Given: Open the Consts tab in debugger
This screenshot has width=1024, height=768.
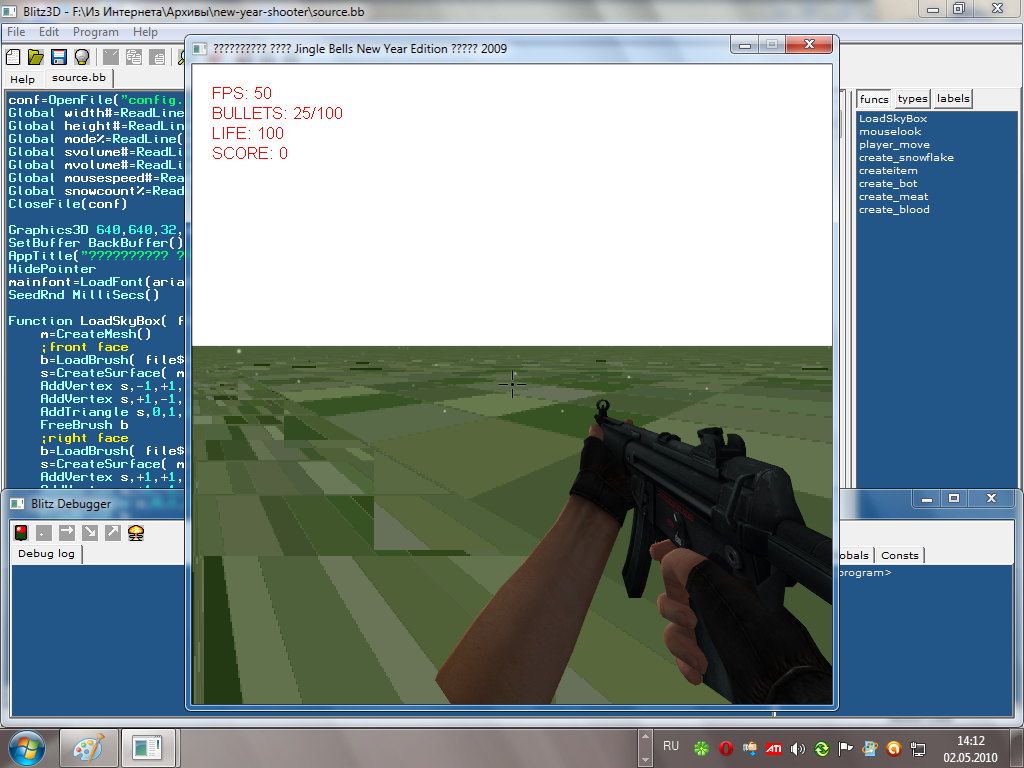Looking at the screenshot, I should coord(900,555).
